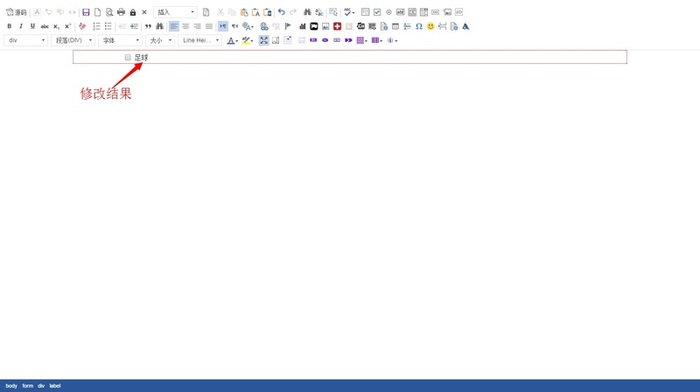Click the body element path link

(x=12, y=386)
